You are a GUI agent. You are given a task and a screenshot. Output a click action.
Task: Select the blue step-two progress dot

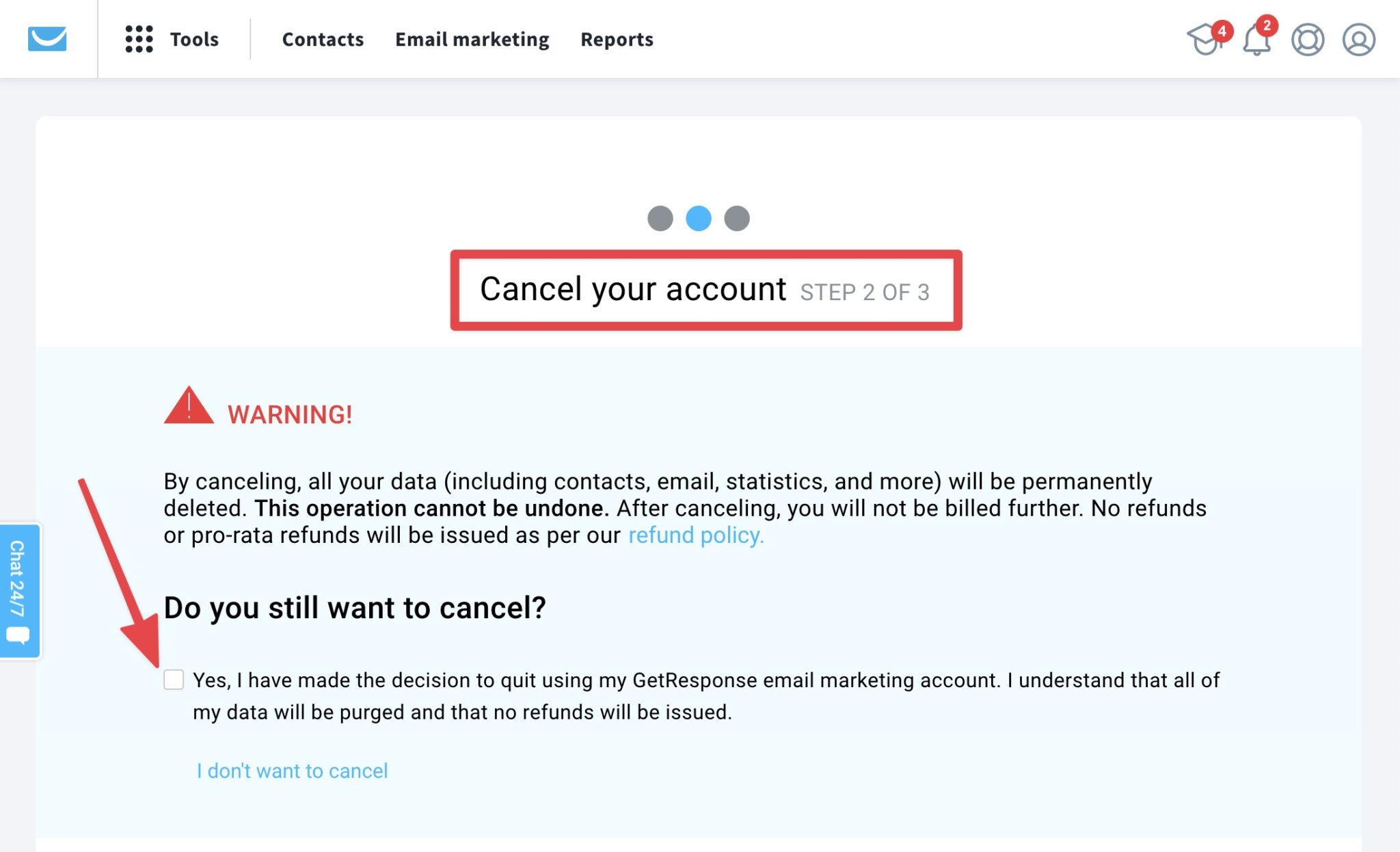pos(699,217)
